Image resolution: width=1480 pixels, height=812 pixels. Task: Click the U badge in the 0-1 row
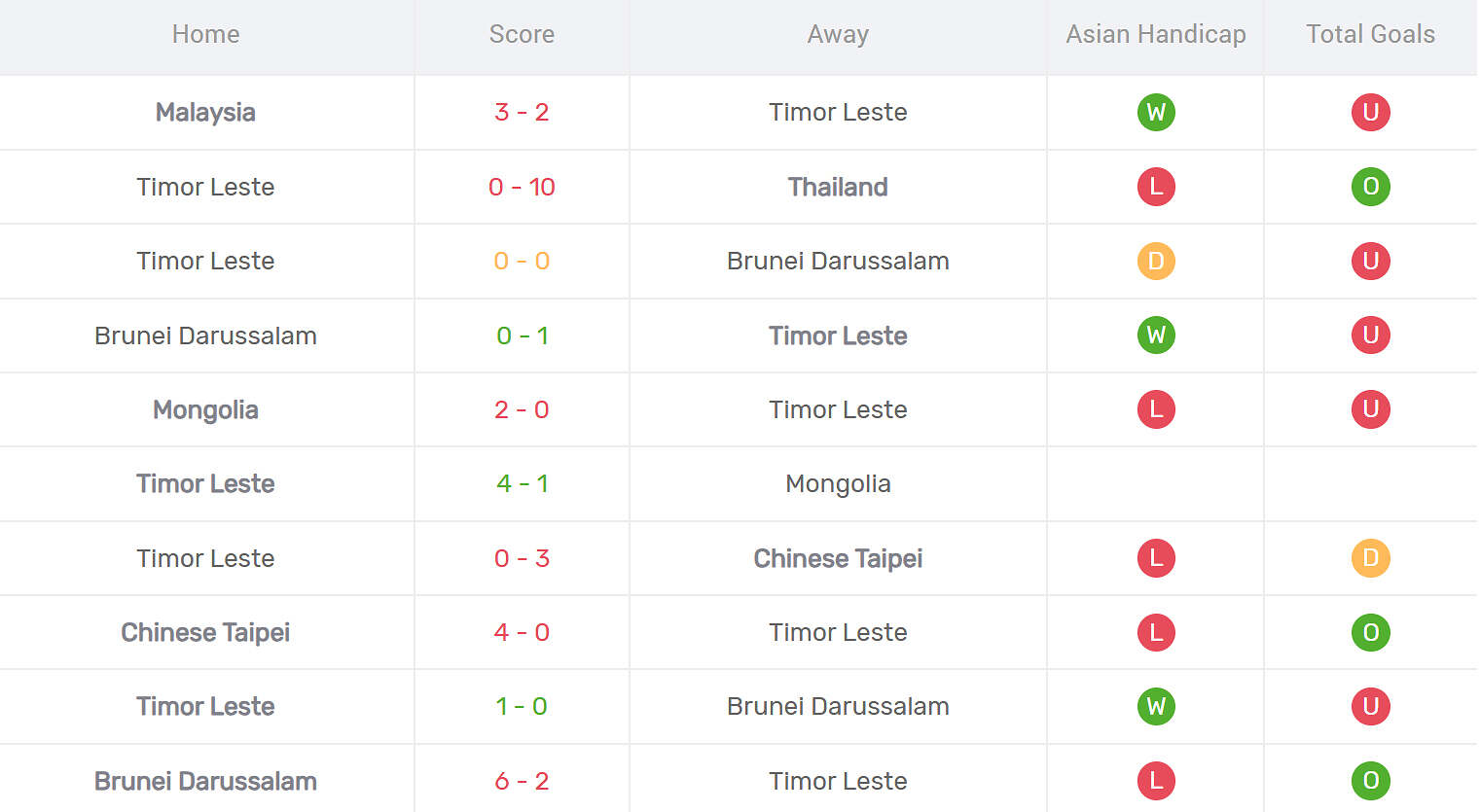pos(1370,335)
